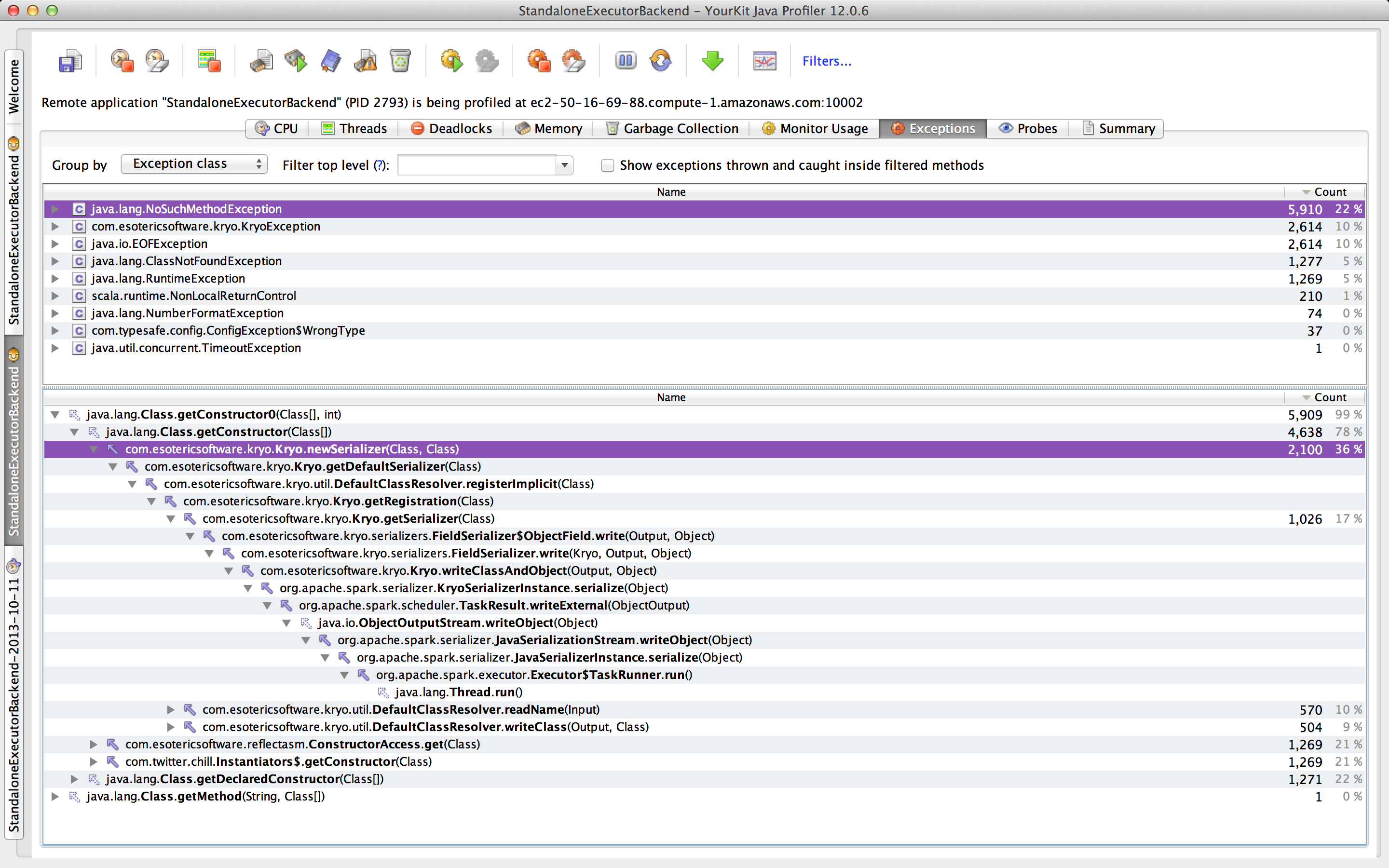Image resolution: width=1389 pixels, height=868 pixels.
Task: Expand the DefaultClassResolver.readName(Input) node
Action: click(170, 709)
